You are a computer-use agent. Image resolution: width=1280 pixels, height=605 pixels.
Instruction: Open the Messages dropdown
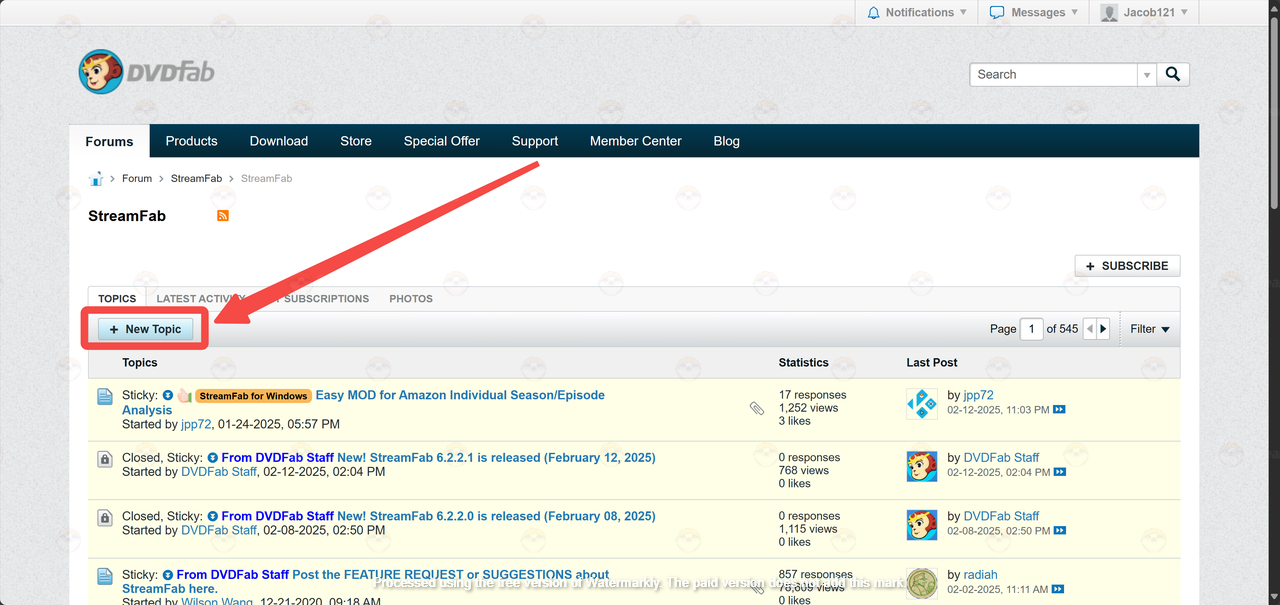tap(1033, 12)
